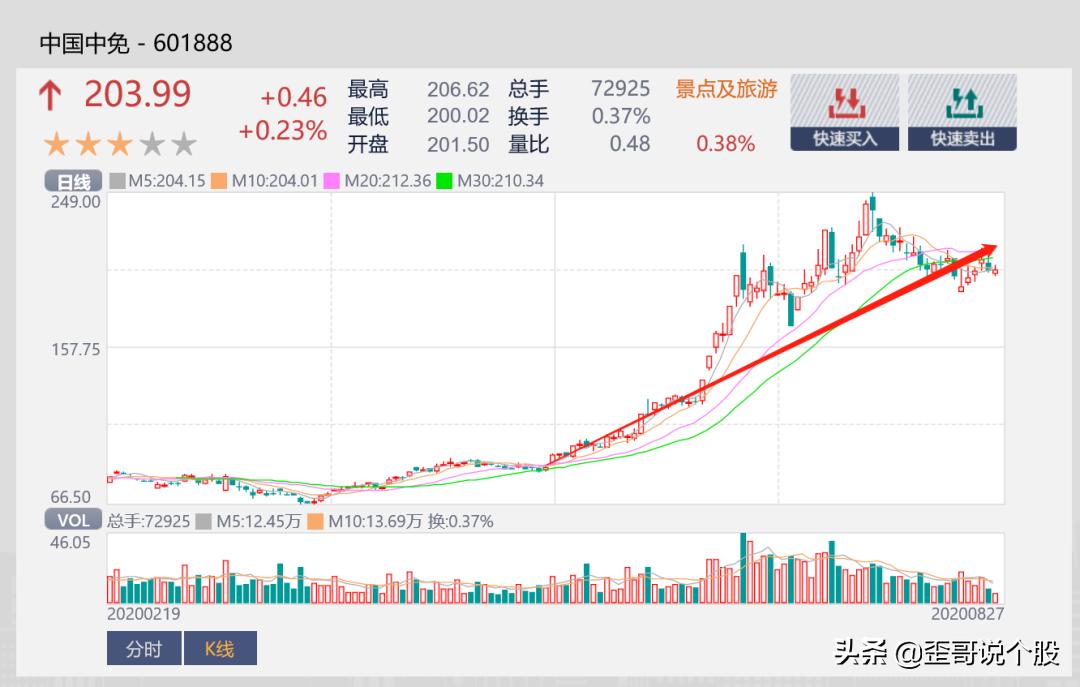Toggle the first rating star
This screenshot has height=687, width=1080.
(57, 144)
